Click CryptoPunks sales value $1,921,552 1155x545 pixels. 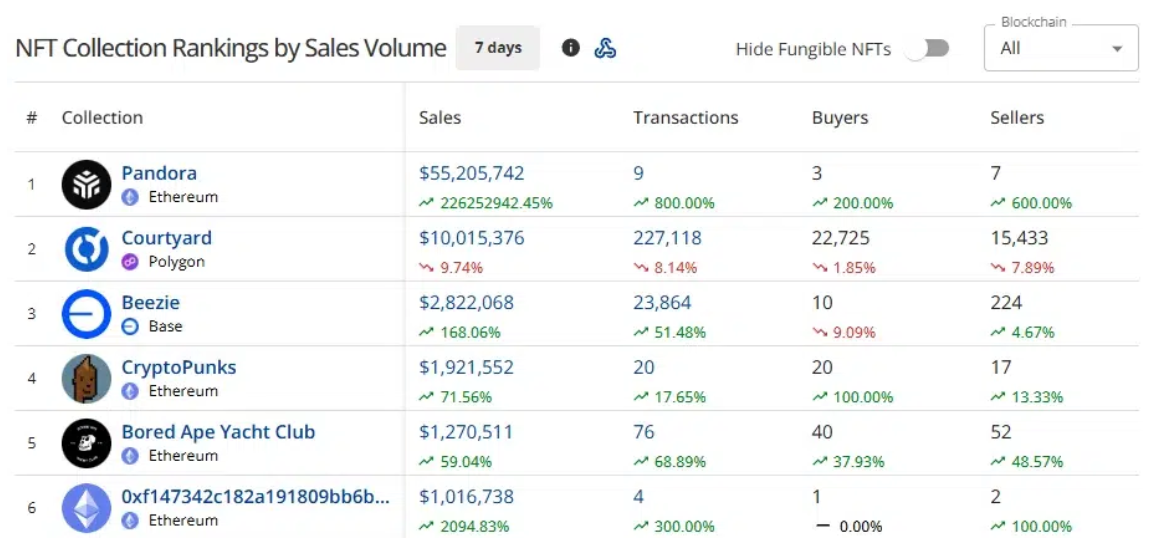pos(466,368)
